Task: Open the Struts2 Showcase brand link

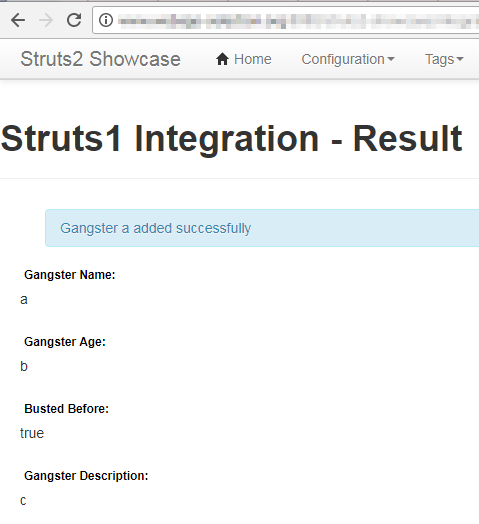Action: (100, 59)
